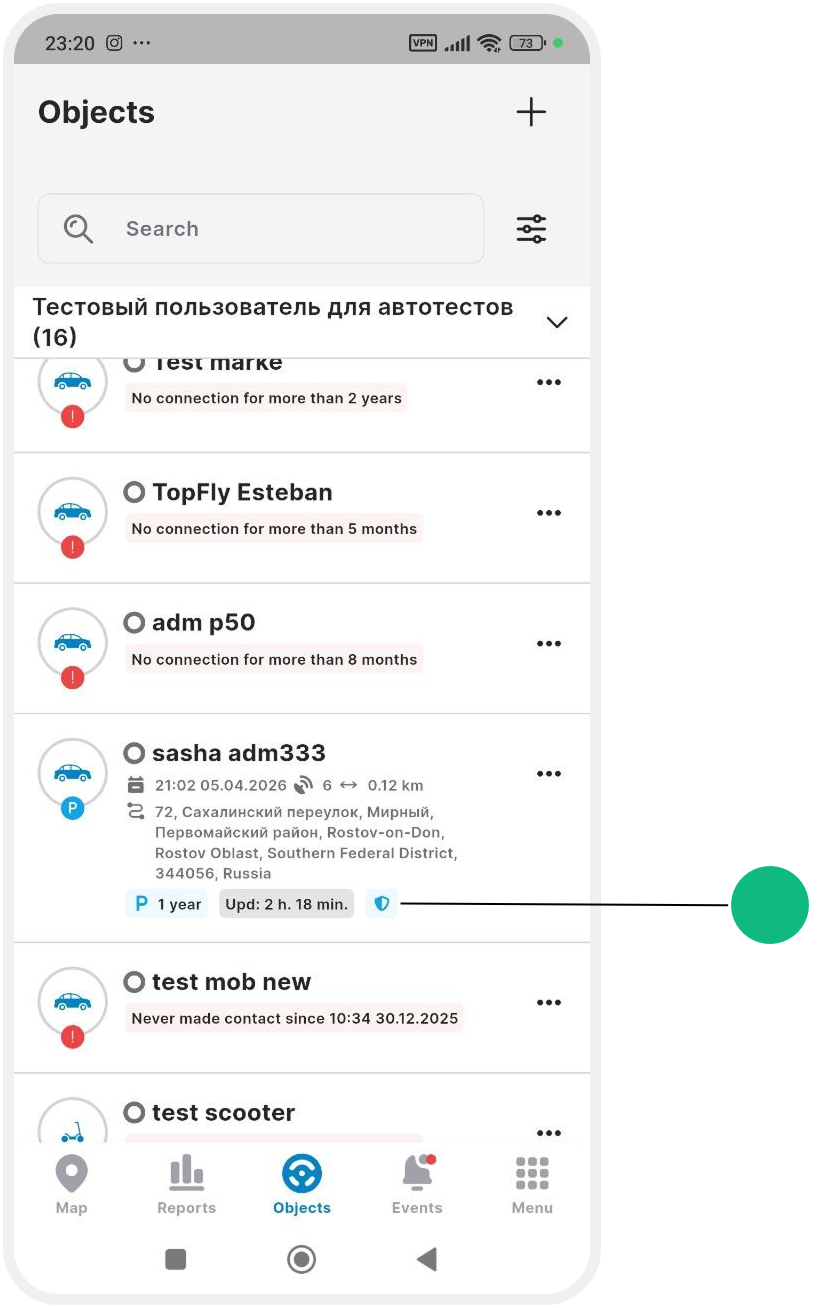Image resolution: width=833 pixels, height=1308 pixels.
Task: Tap the car icon of TopFly Esteban
Action: click(x=72, y=512)
